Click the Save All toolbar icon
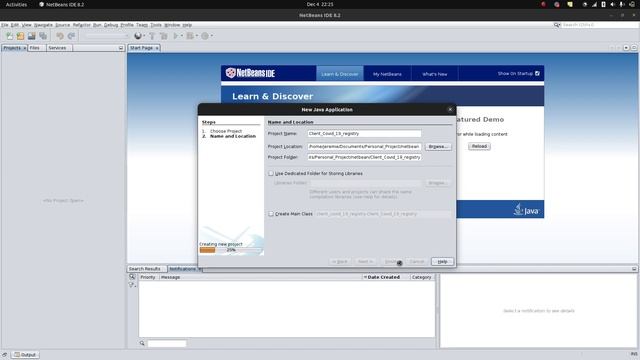640x360 pixels. point(43,36)
